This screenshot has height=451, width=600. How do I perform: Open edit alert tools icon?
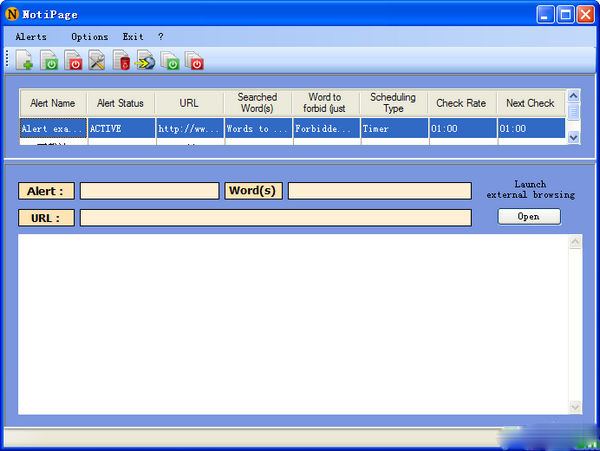tap(98, 62)
